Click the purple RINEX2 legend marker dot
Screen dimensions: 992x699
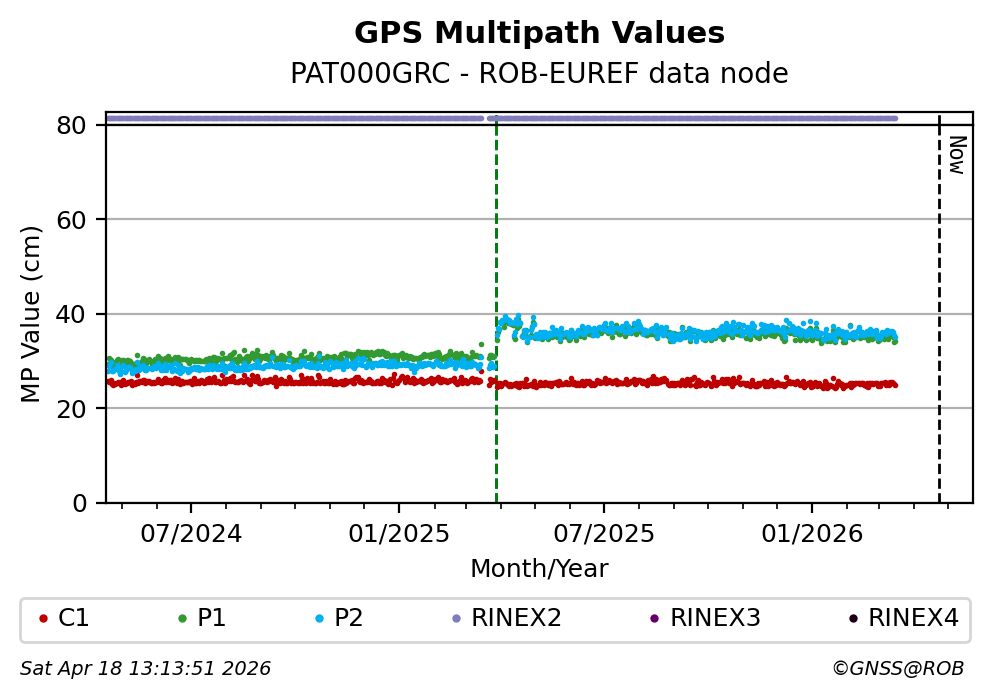[x=457, y=619]
